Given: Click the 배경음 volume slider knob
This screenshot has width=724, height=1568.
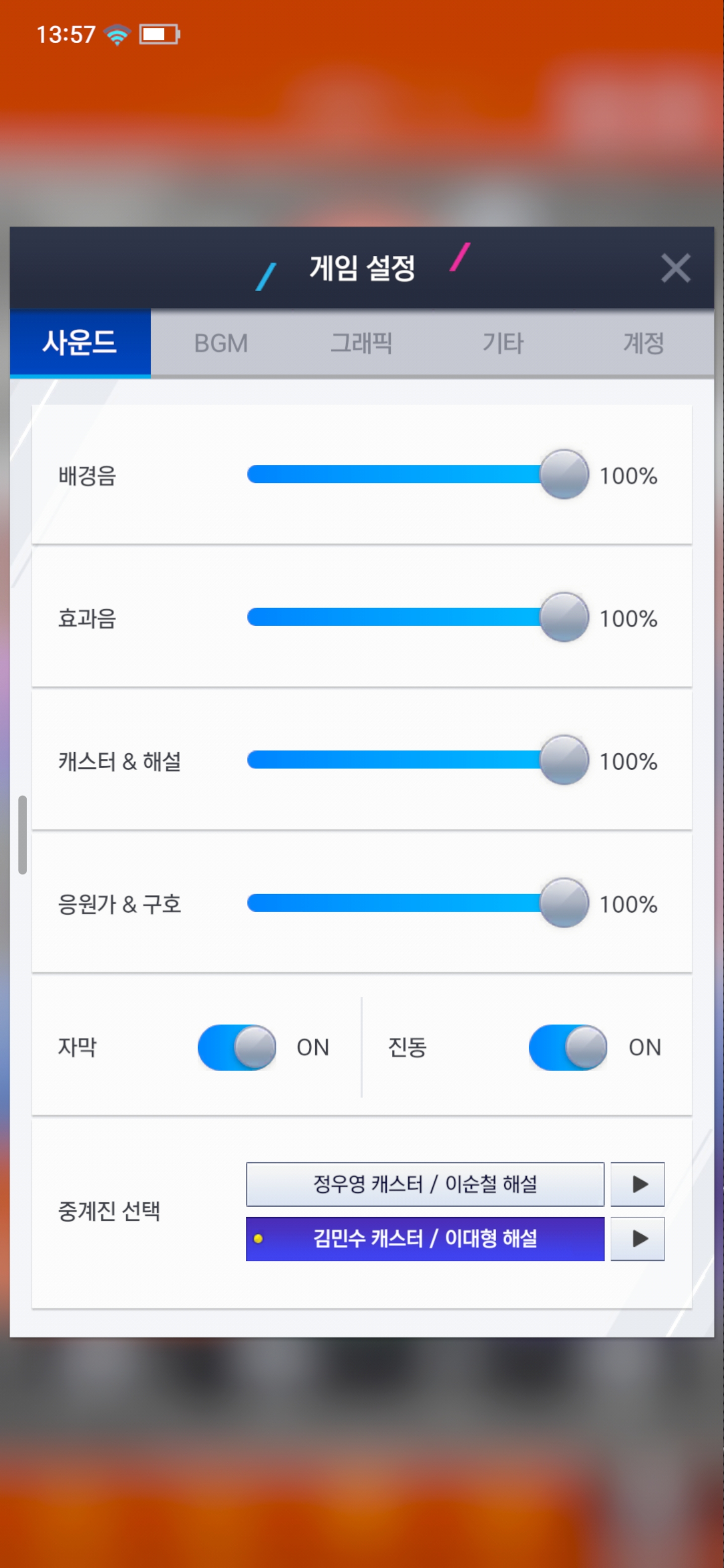Looking at the screenshot, I should pos(564,474).
